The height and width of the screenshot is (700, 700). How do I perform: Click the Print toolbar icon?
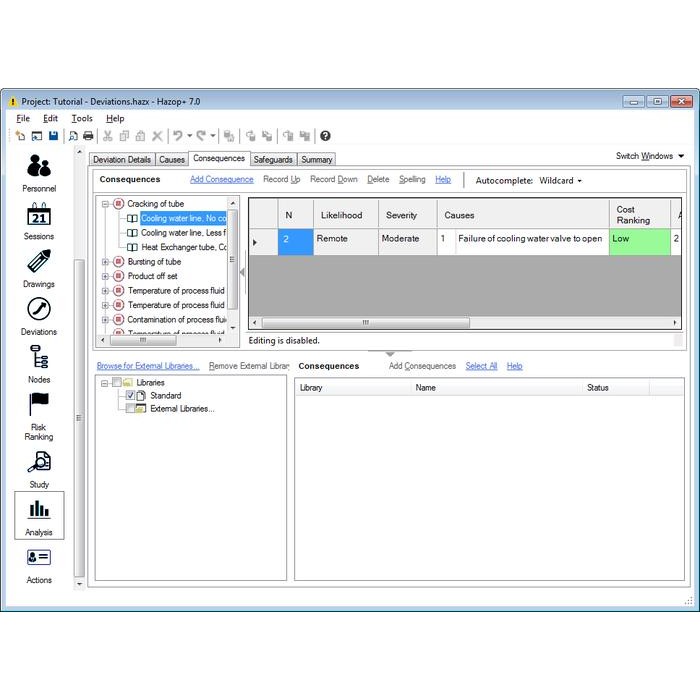[88, 136]
